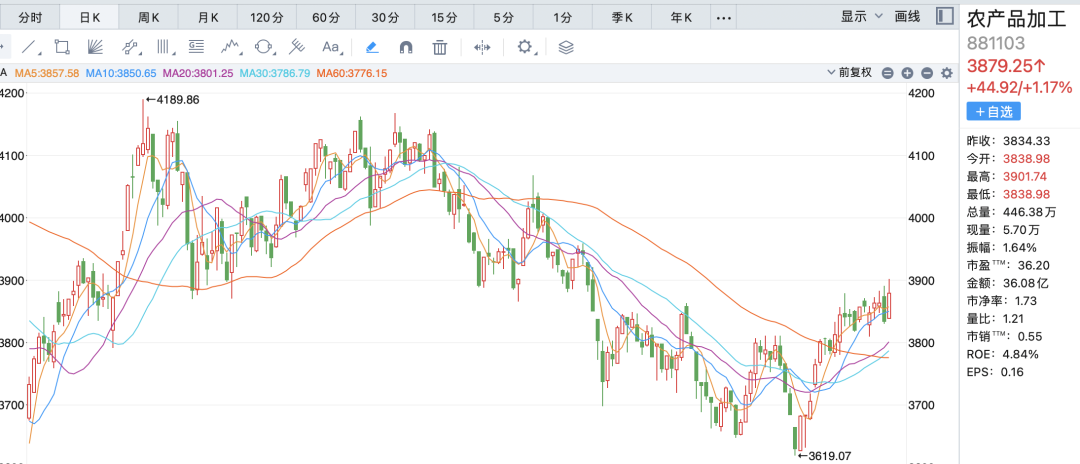Open drawing settings gear in toolbar
The height and width of the screenshot is (464, 1080).
coord(526,46)
